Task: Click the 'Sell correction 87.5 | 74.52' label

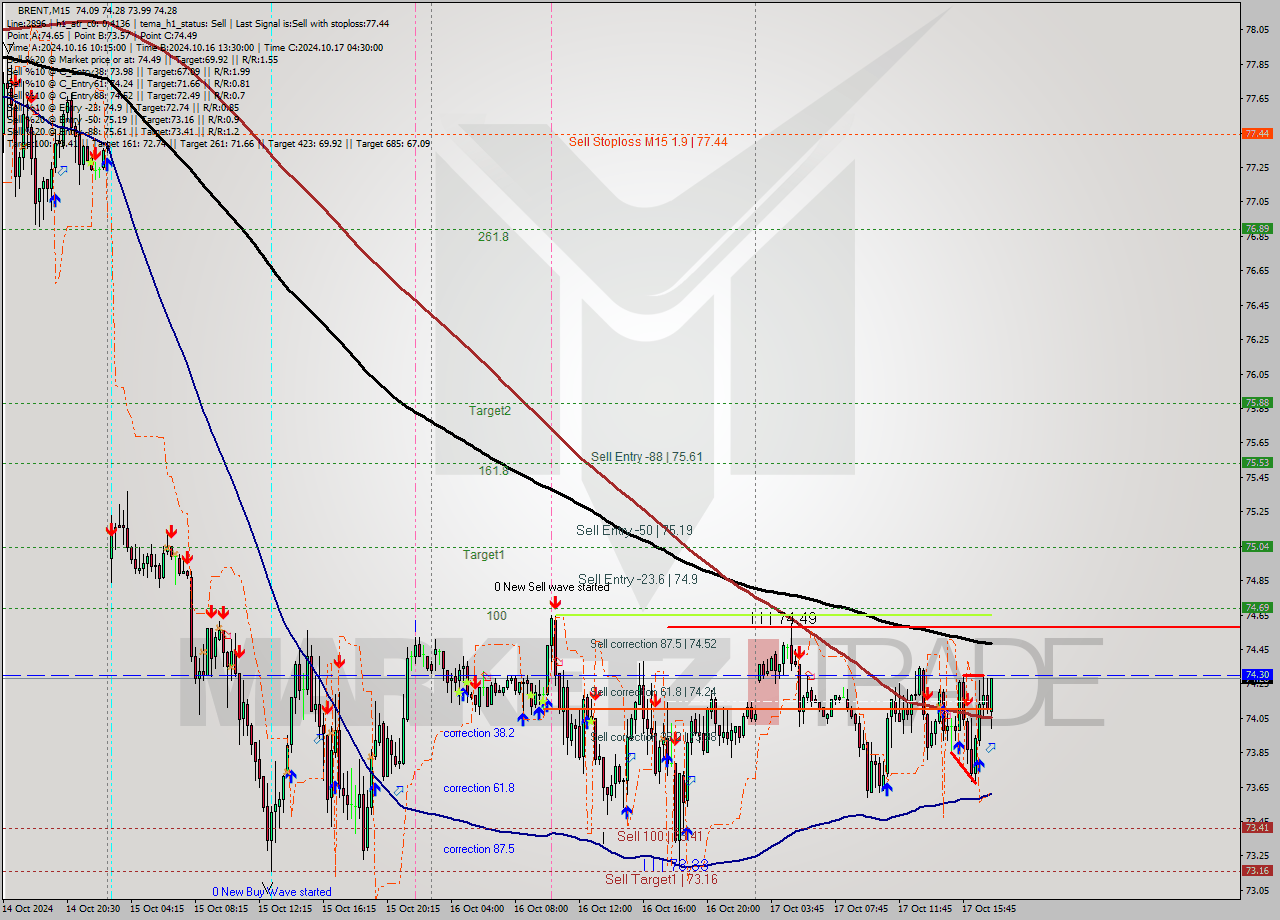Action: tap(653, 644)
